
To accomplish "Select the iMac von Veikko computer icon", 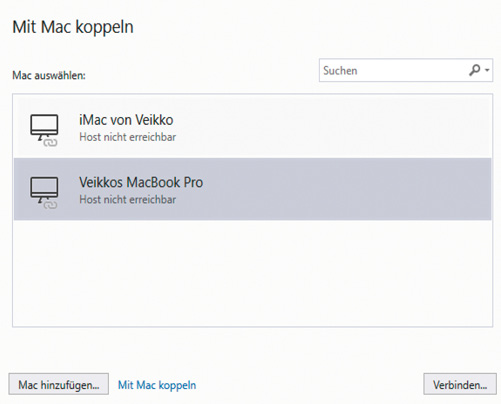I will point(44,128).
